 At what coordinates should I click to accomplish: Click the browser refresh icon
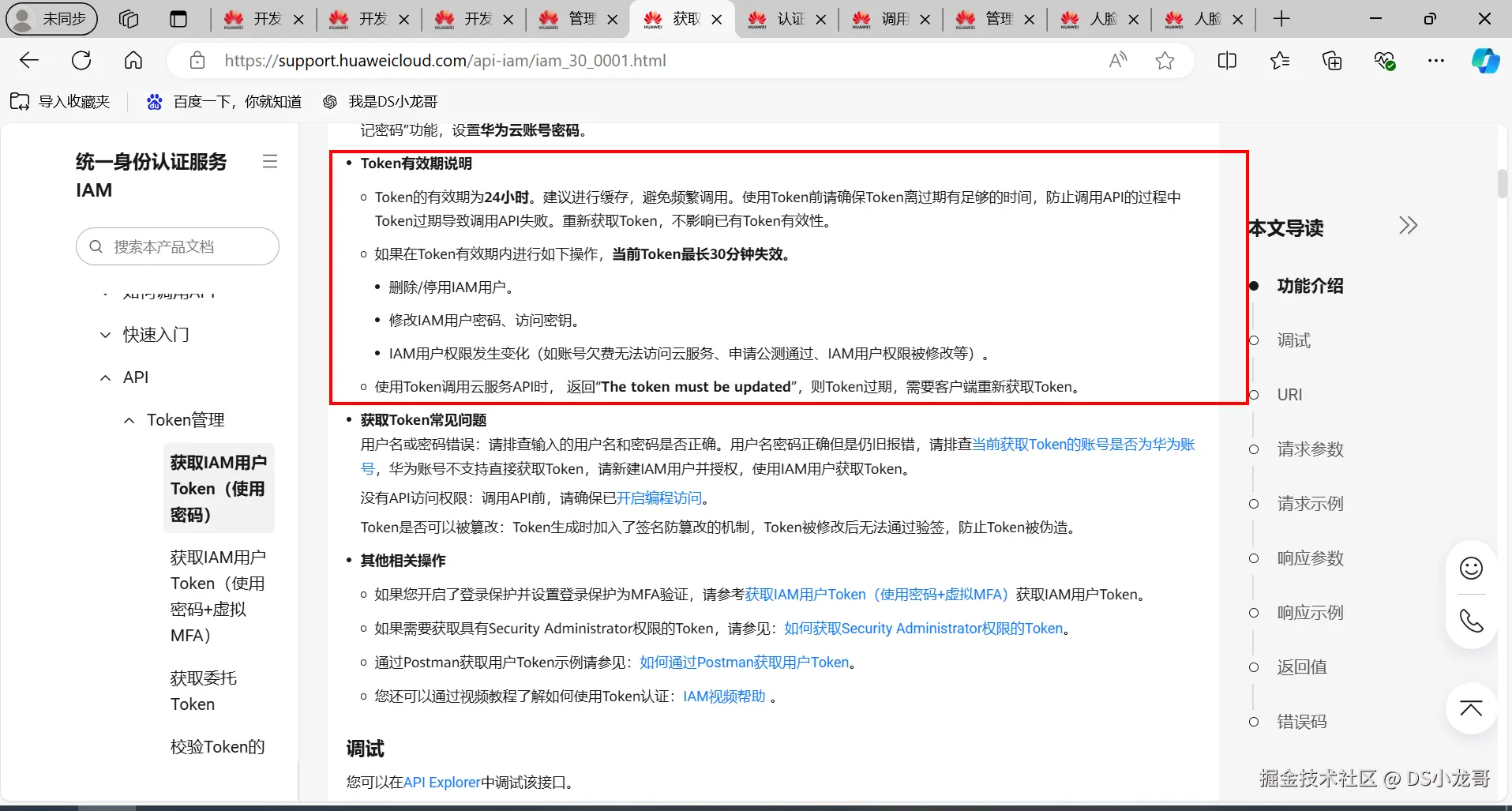coord(81,61)
